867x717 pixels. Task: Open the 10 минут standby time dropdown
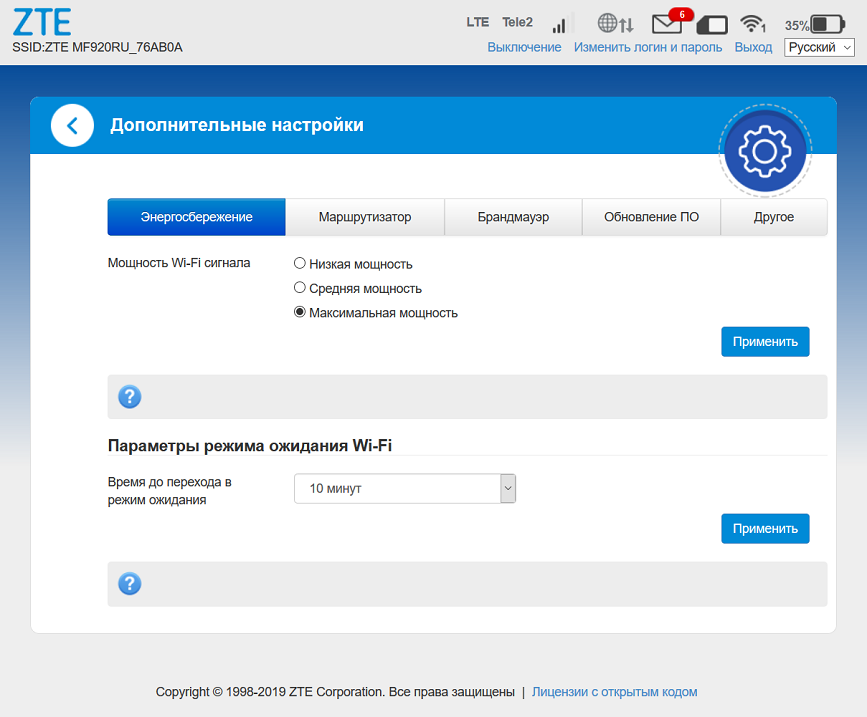point(404,489)
